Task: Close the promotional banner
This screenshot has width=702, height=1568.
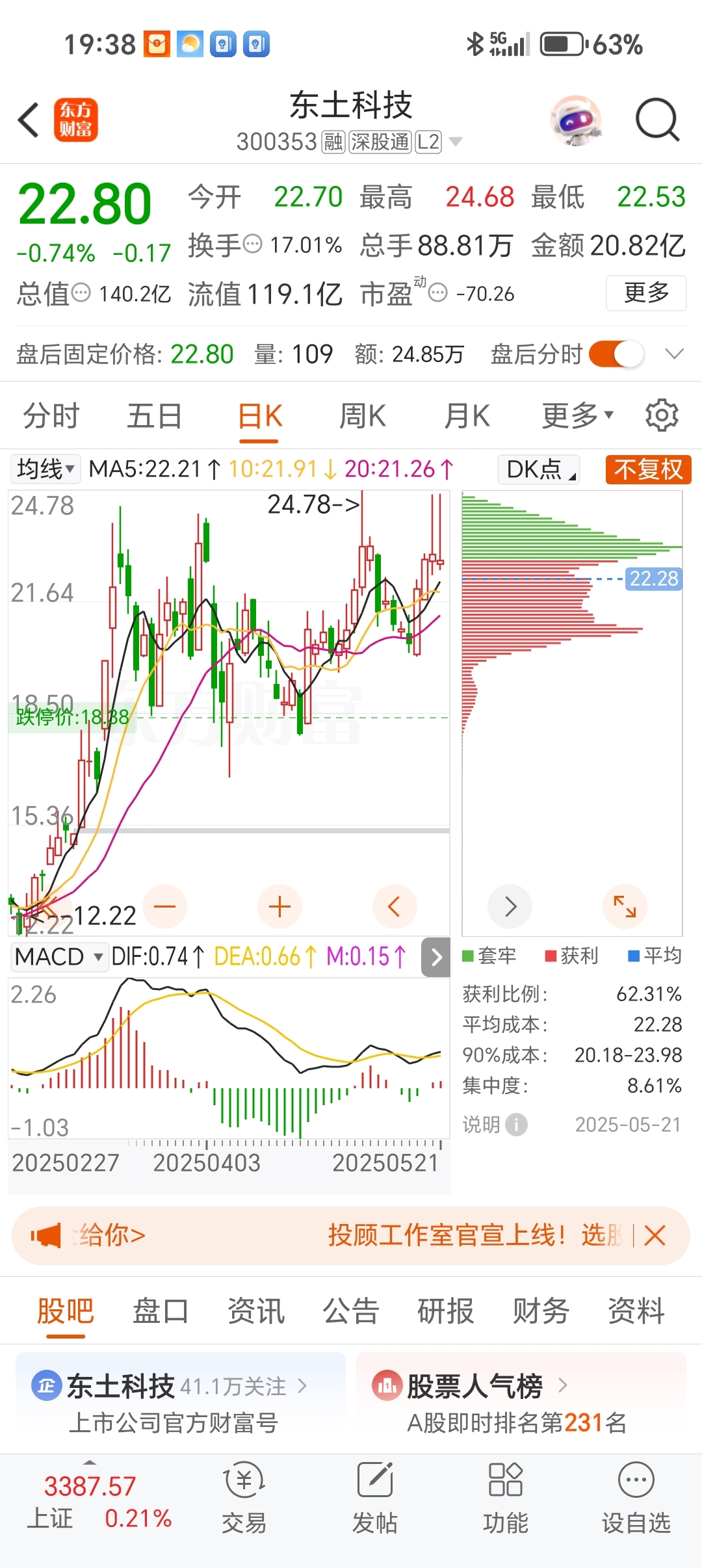Action: (655, 1235)
